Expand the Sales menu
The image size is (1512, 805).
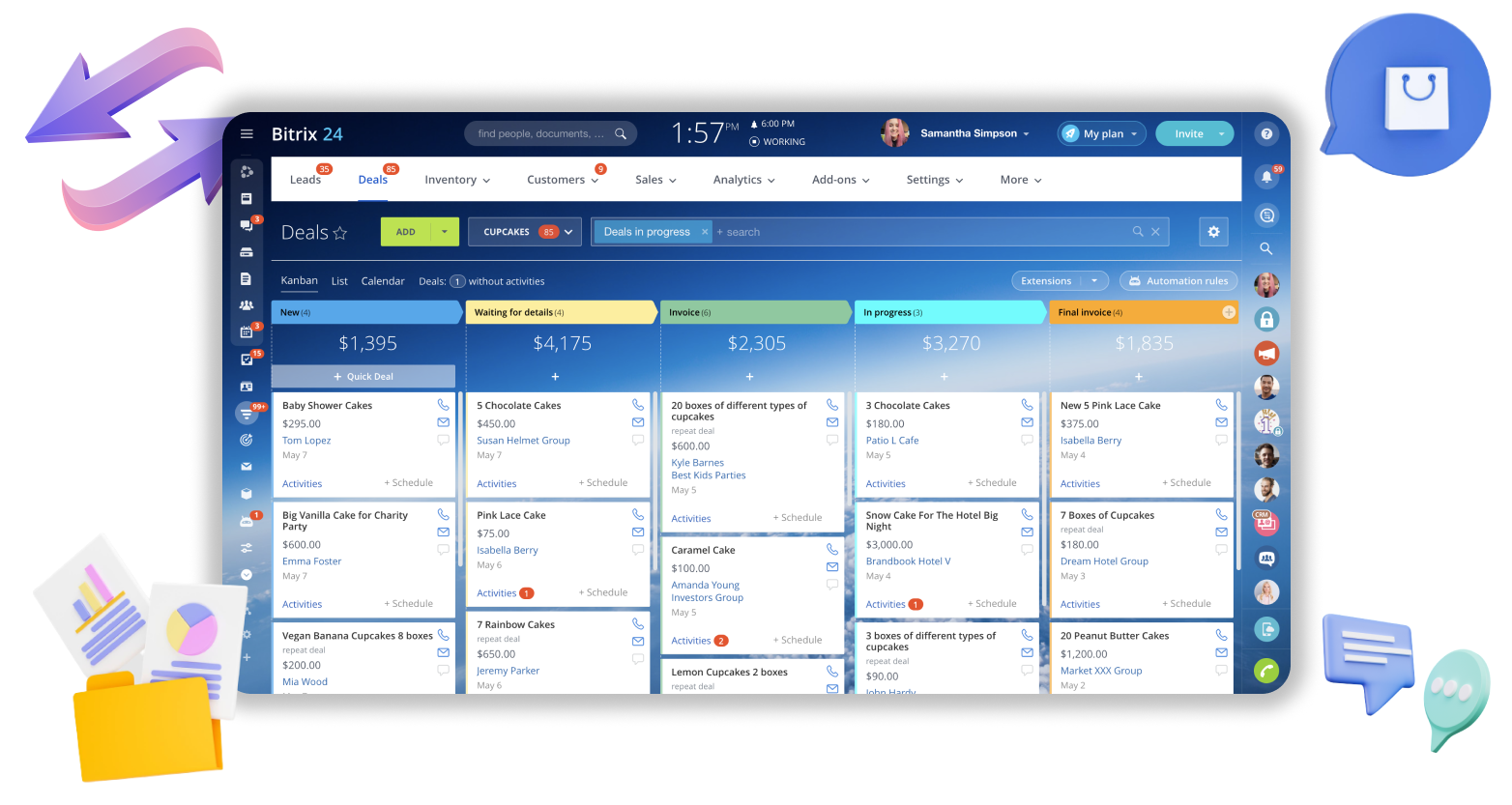(655, 180)
